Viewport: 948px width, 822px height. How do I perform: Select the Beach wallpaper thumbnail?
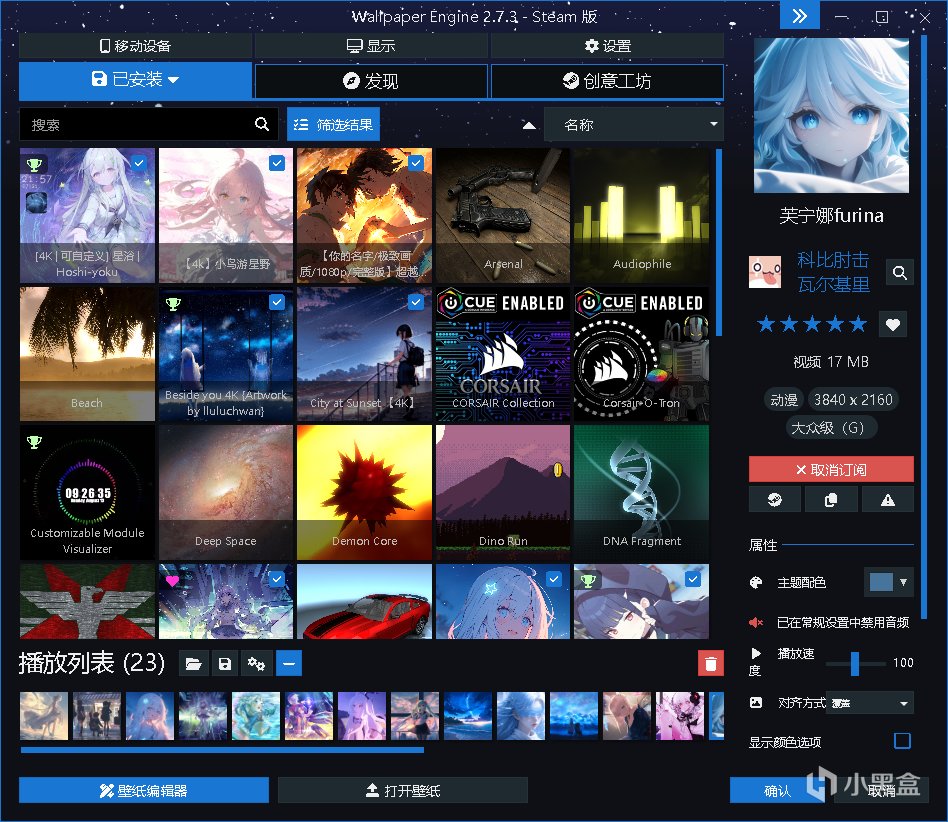click(87, 354)
